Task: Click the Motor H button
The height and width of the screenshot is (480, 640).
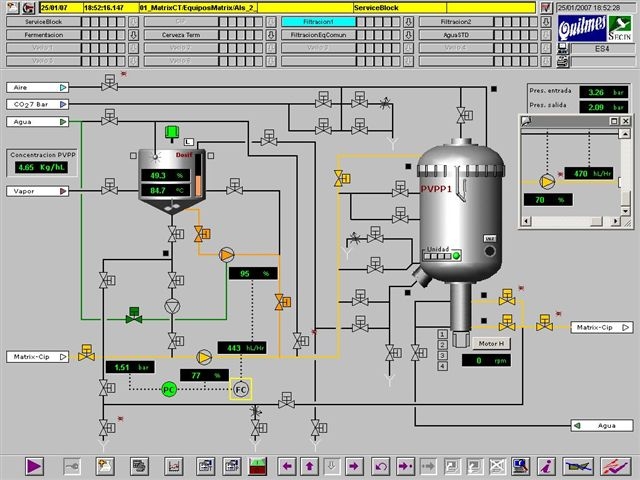Action: pos(491,344)
